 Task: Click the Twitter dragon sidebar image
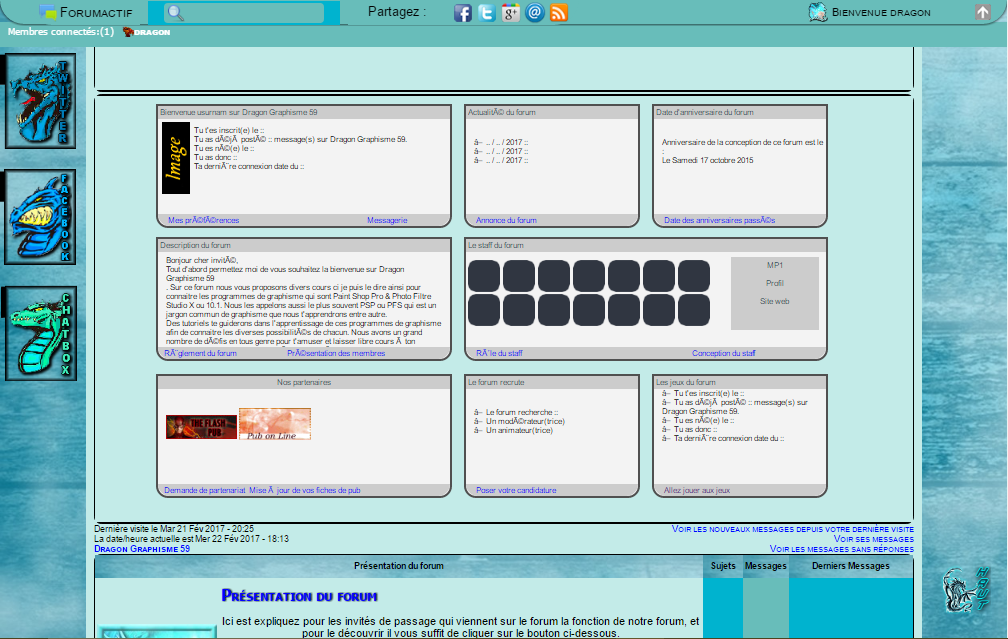pos(41,102)
